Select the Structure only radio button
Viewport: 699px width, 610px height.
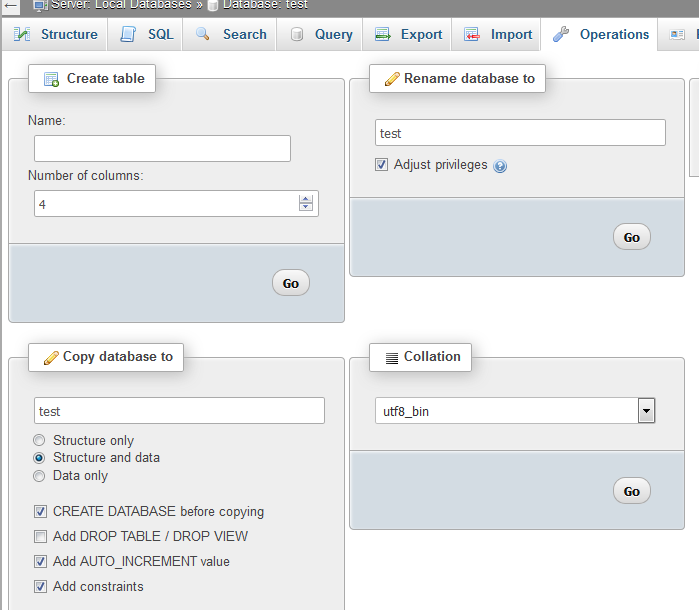click(40, 441)
